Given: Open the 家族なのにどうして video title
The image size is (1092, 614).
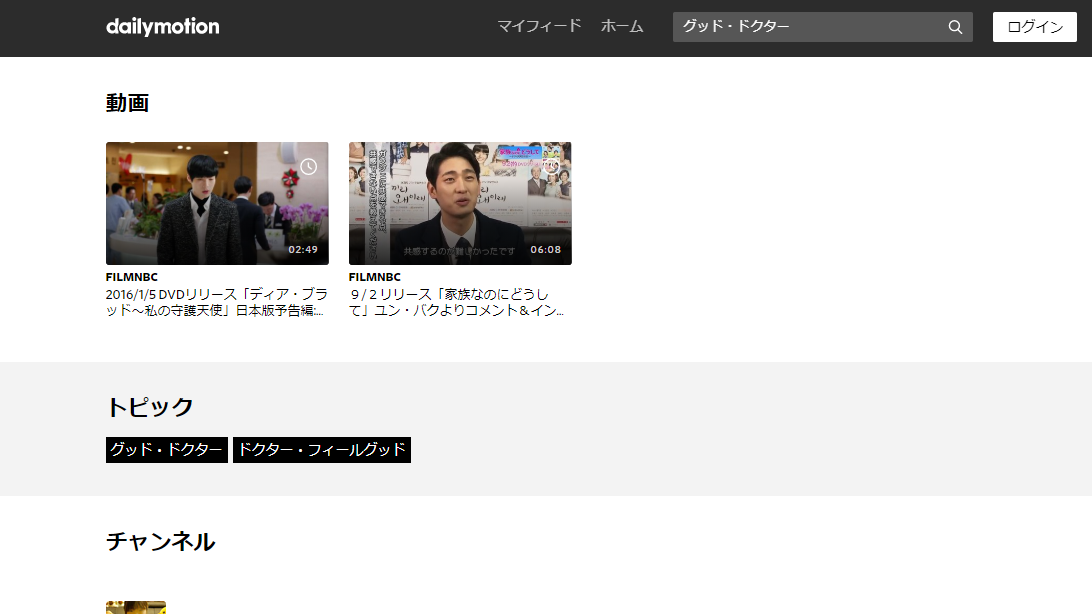Looking at the screenshot, I should tap(457, 302).
